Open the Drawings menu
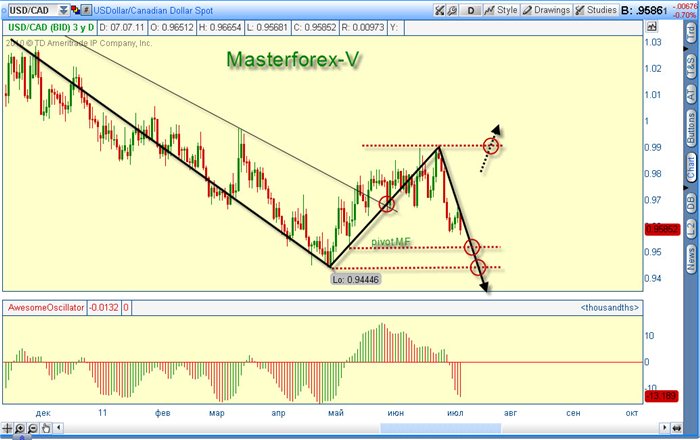 tap(546, 10)
